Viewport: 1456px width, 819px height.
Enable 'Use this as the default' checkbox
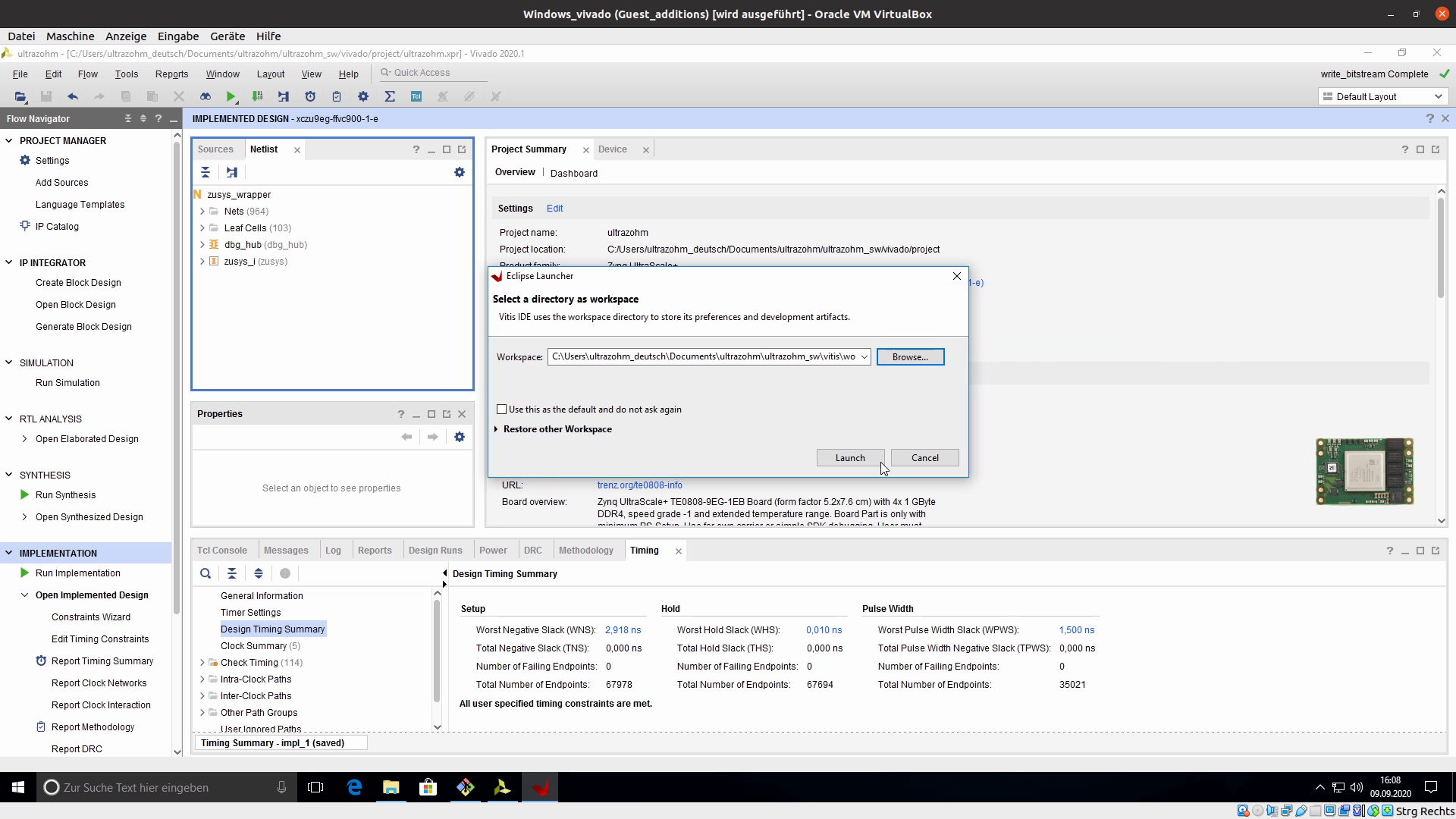pyautogui.click(x=502, y=409)
